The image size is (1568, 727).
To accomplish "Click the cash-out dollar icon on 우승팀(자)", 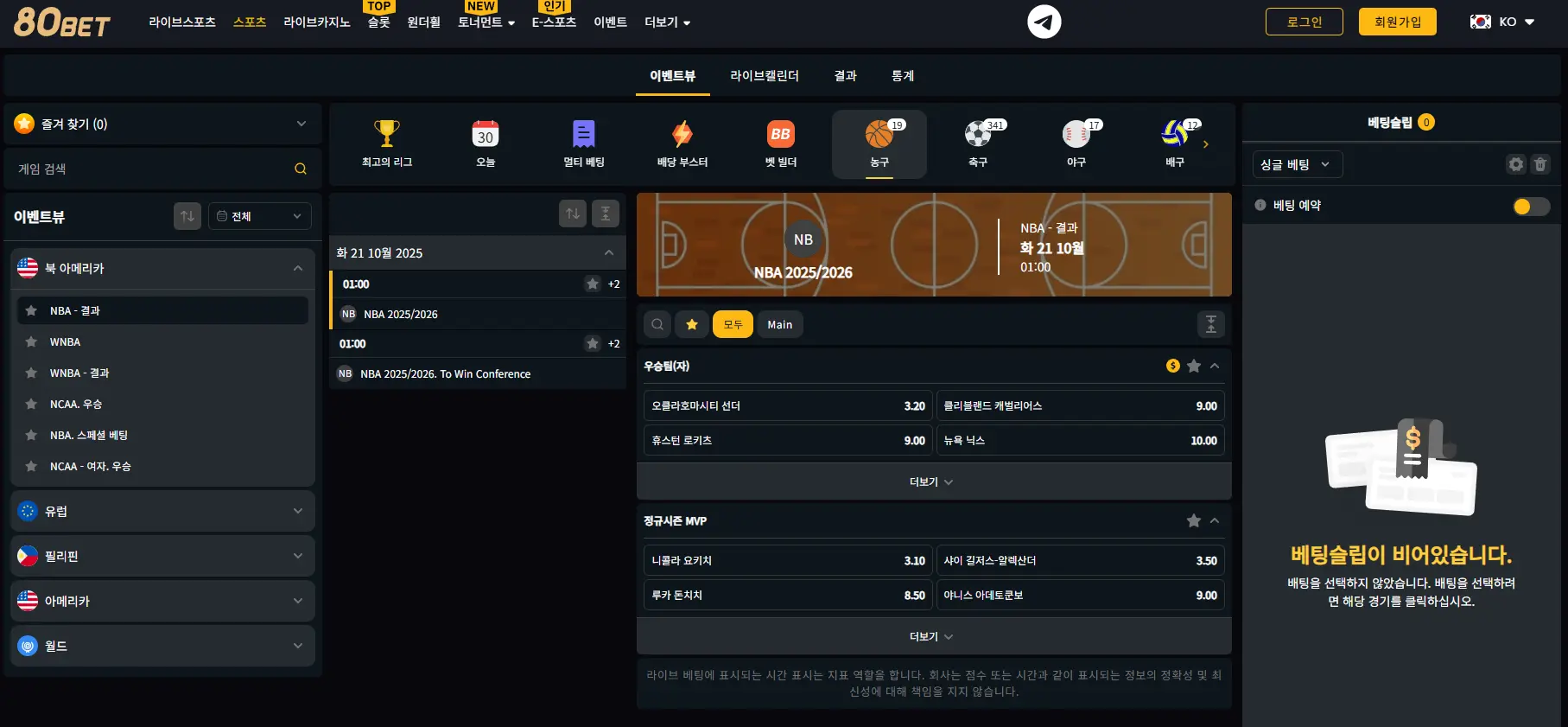I will [1172, 366].
